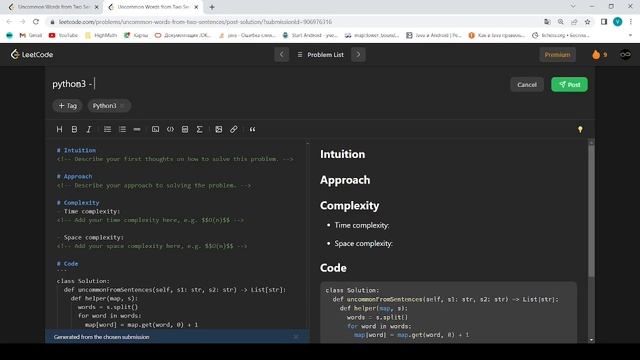Insert inline code snippet
This screenshot has height=360, width=640.
pyautogui.click(x=170, y=129)
